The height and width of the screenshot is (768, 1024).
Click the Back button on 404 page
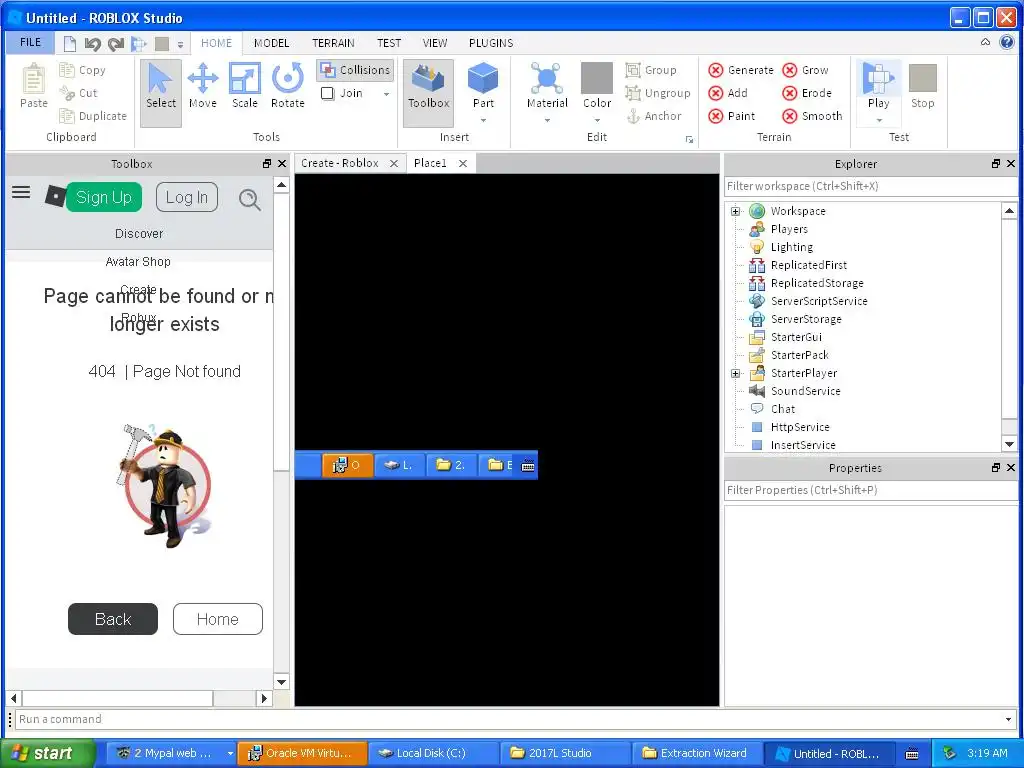113,619
